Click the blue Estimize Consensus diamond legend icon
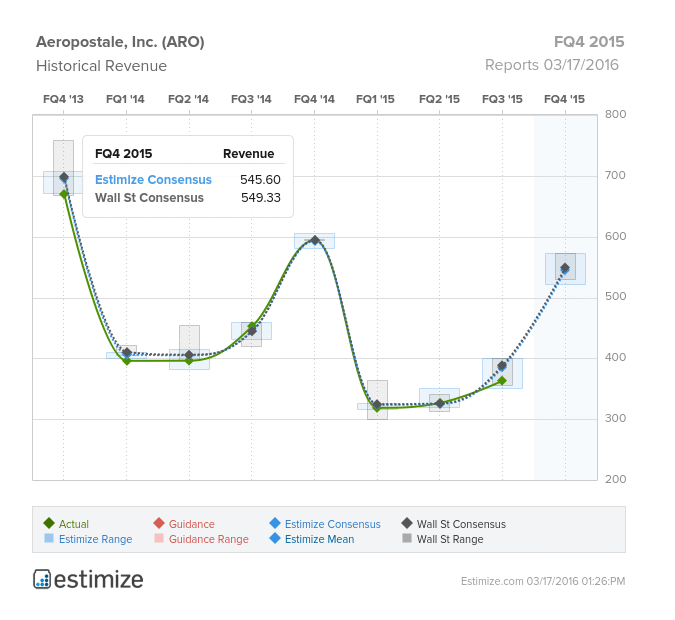The image size is (675, 620). (x=275, y=523)
